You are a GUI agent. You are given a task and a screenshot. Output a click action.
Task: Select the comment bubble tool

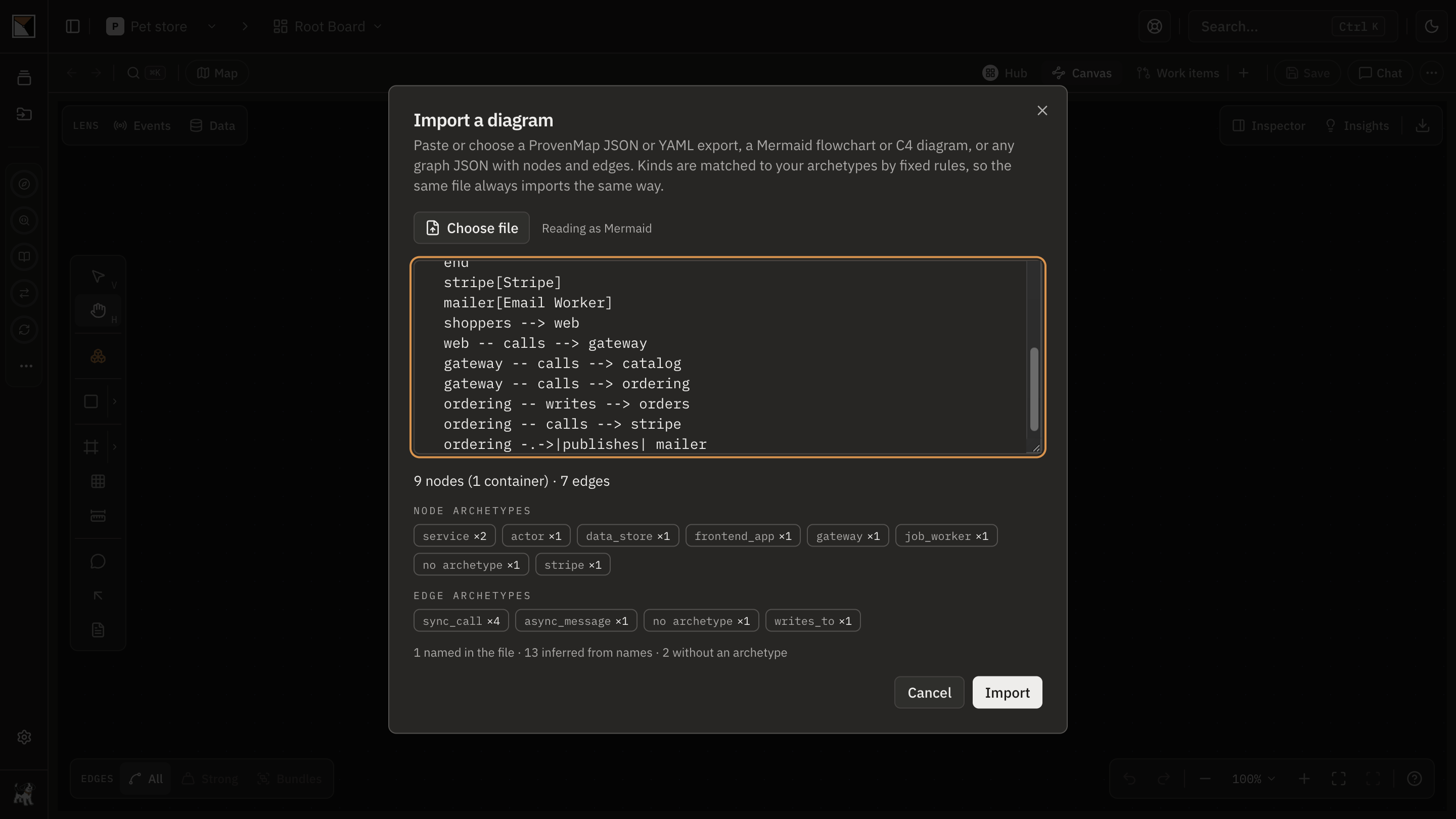point(98,561)
